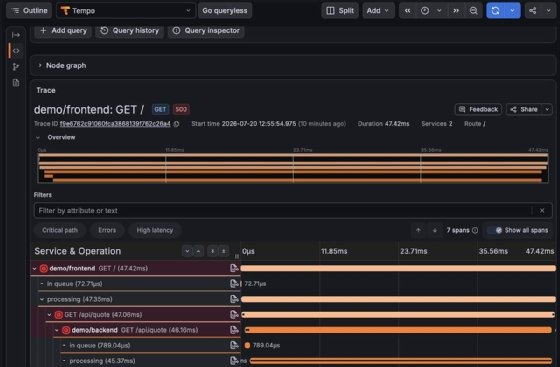Select the in queue (789.04µs) span row
This screenshot has height=367, width=560.
[150, 346]
